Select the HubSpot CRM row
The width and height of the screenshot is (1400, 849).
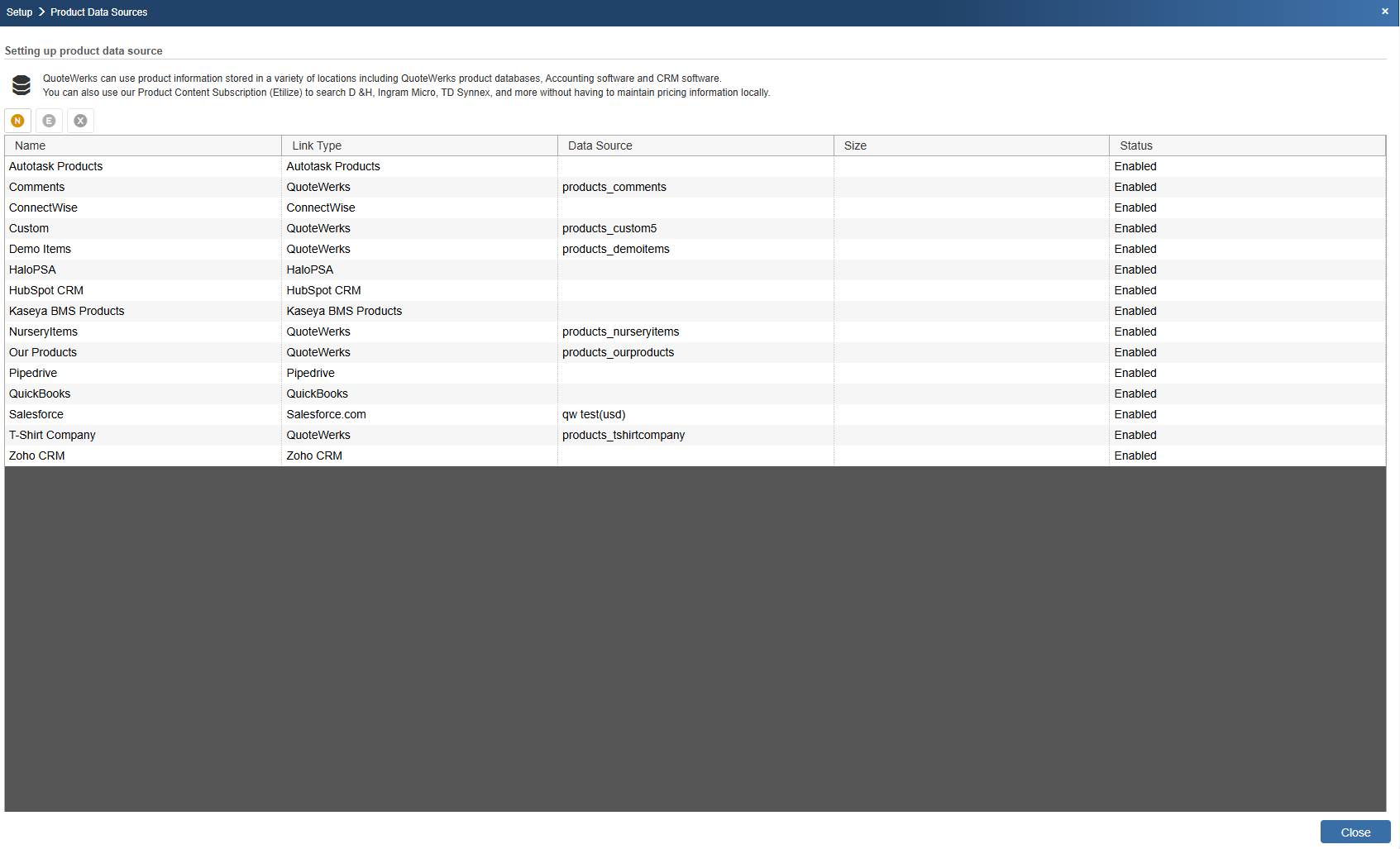click(x=695, y=290)
